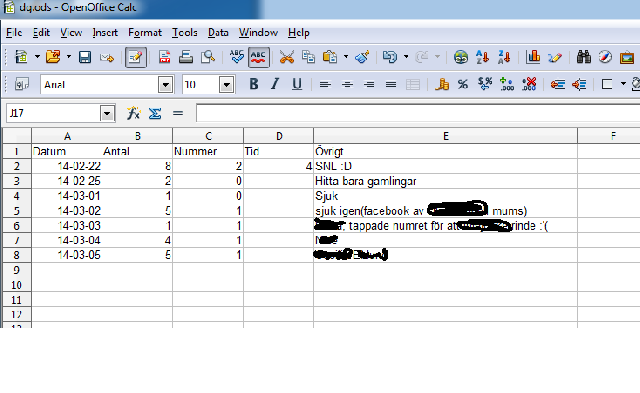Open the Navigator compass icon

pyautogui.click(x=605, y=57)
